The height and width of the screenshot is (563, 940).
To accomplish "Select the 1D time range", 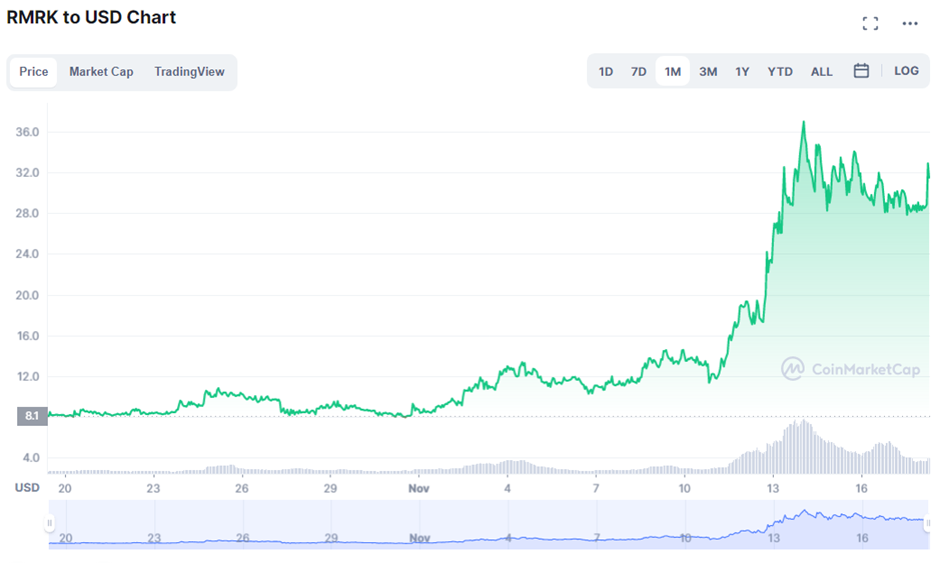I will click(605, 71).
